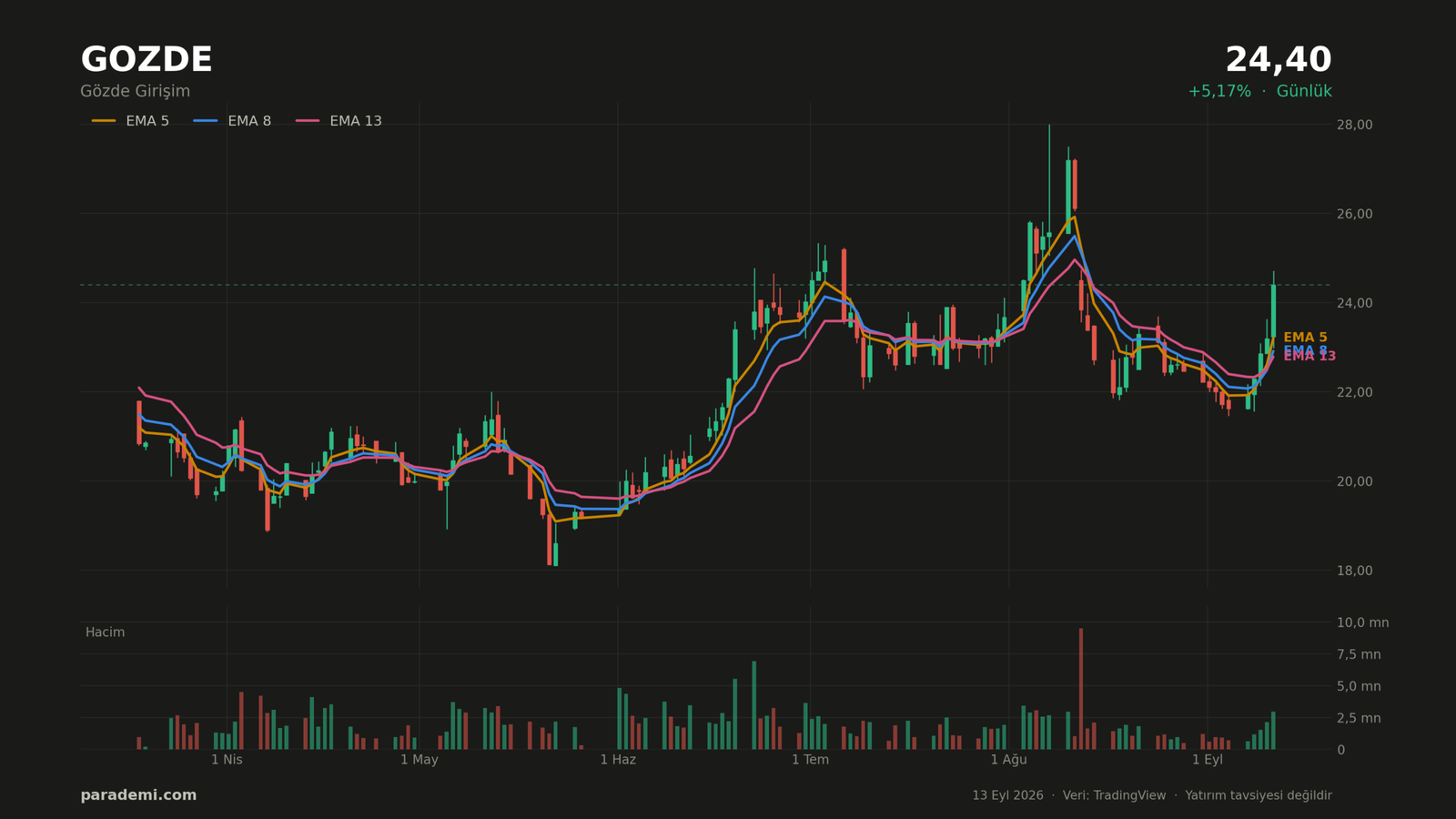1456x819 pixels.
Task: Click the 28,00 price axis label
Action: [1354, 125]
